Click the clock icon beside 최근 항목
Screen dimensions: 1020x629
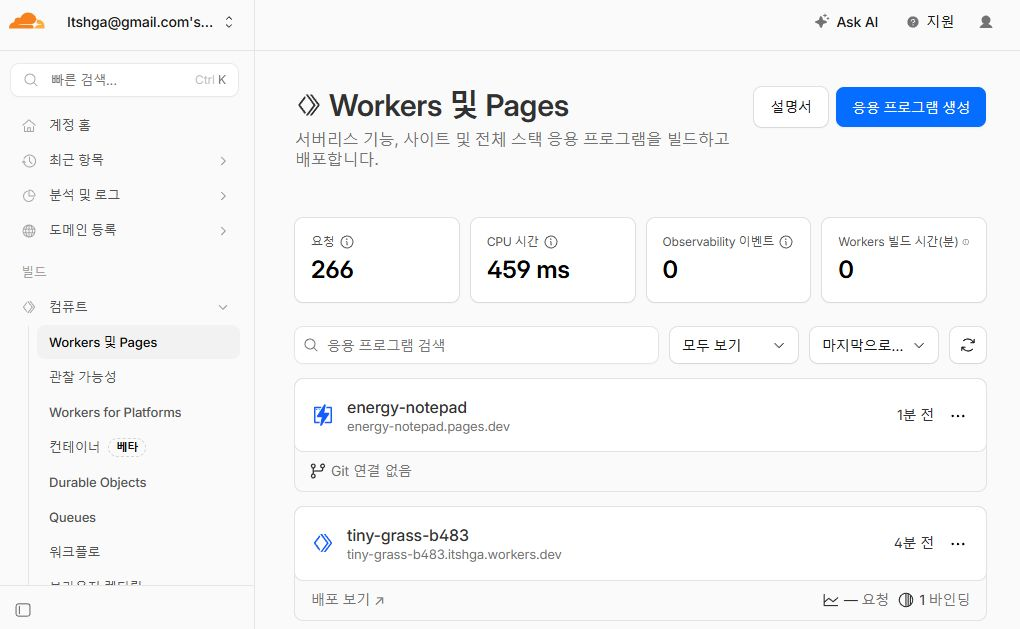(29, 161)
